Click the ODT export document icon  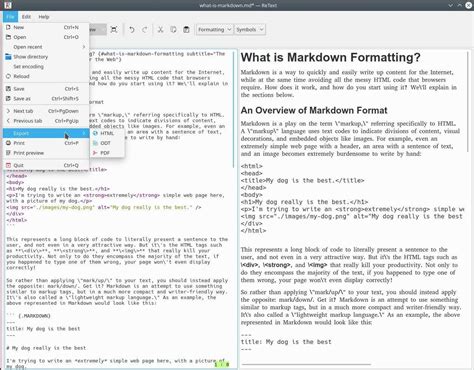95,143
